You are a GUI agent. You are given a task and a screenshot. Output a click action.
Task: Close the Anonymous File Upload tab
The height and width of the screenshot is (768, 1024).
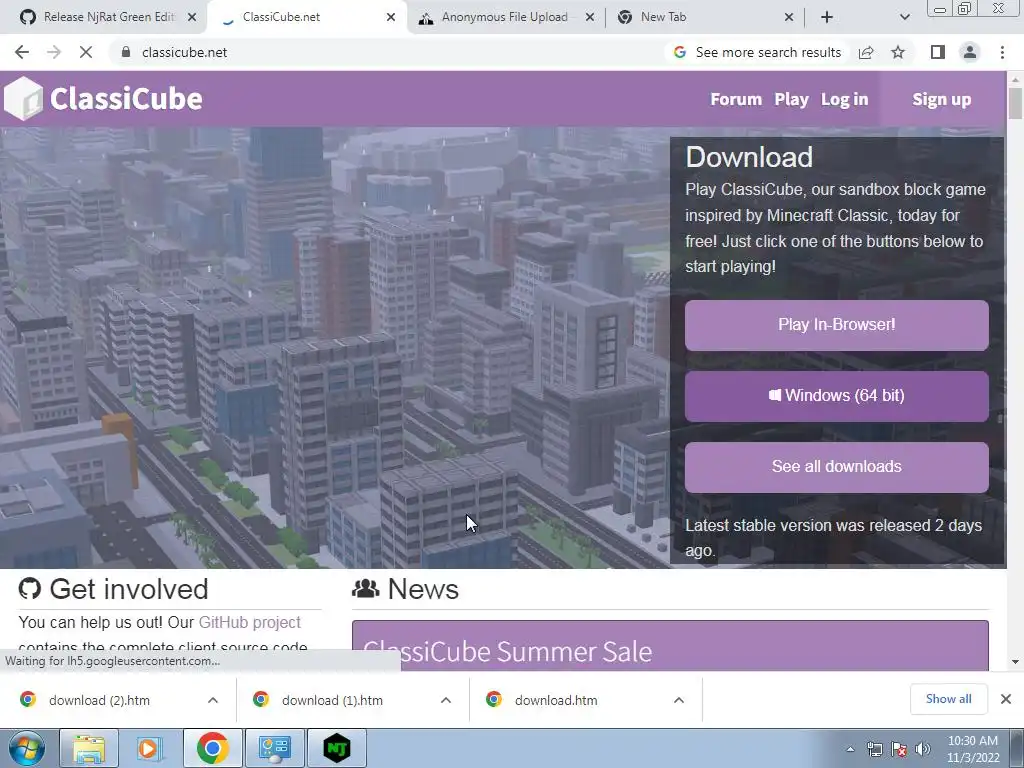coord(590,17)
